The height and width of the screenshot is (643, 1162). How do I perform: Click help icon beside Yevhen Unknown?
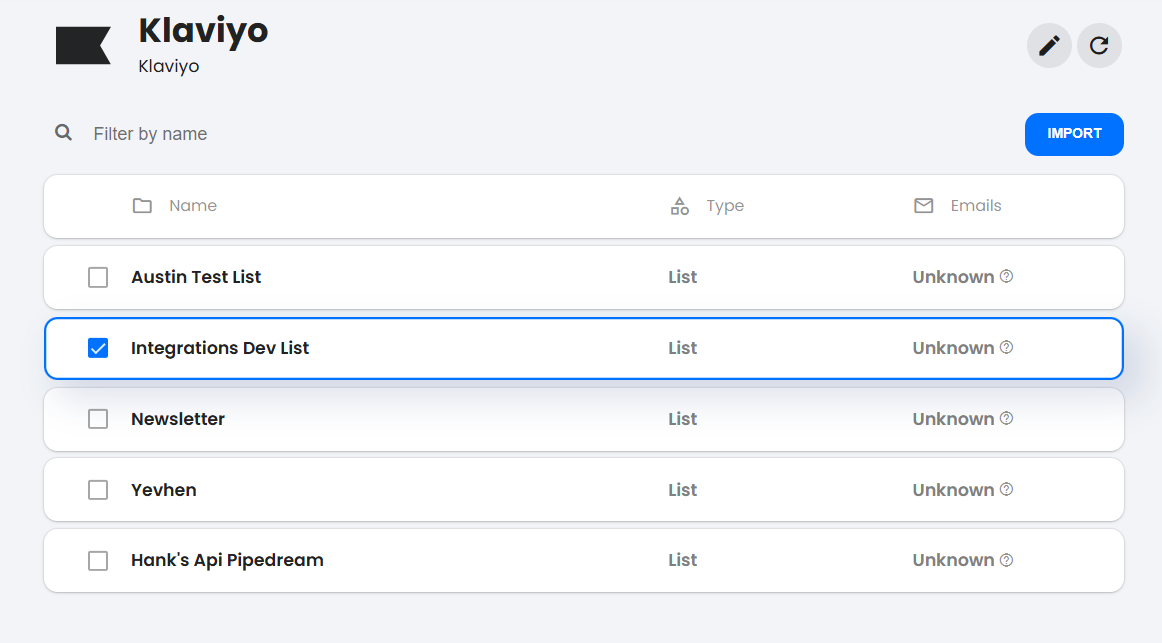coord(1006,490)
